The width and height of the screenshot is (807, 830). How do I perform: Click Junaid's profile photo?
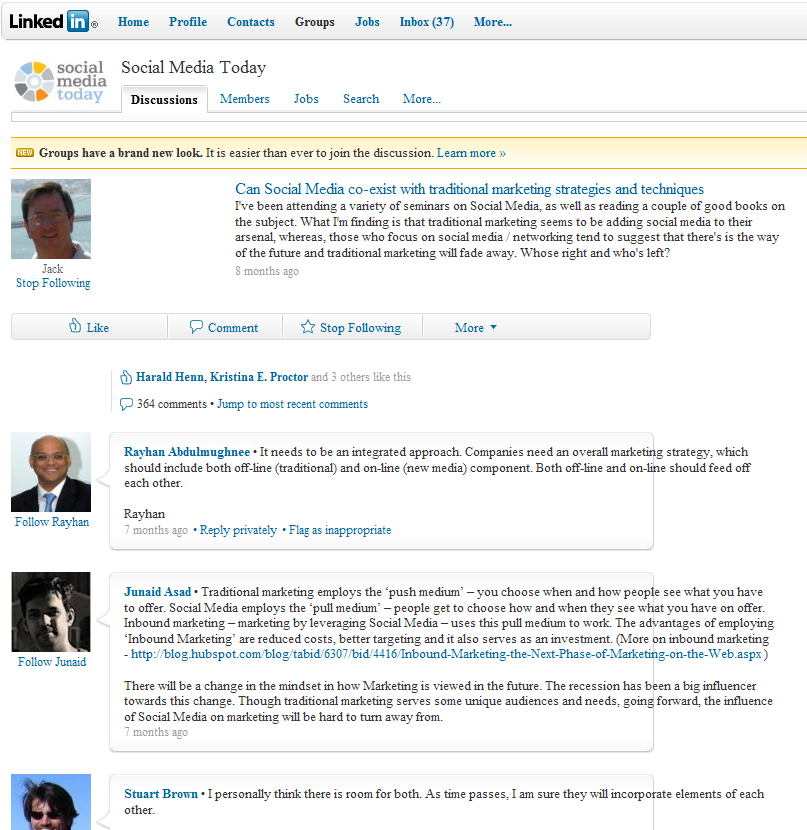click(x=51, y=612)
